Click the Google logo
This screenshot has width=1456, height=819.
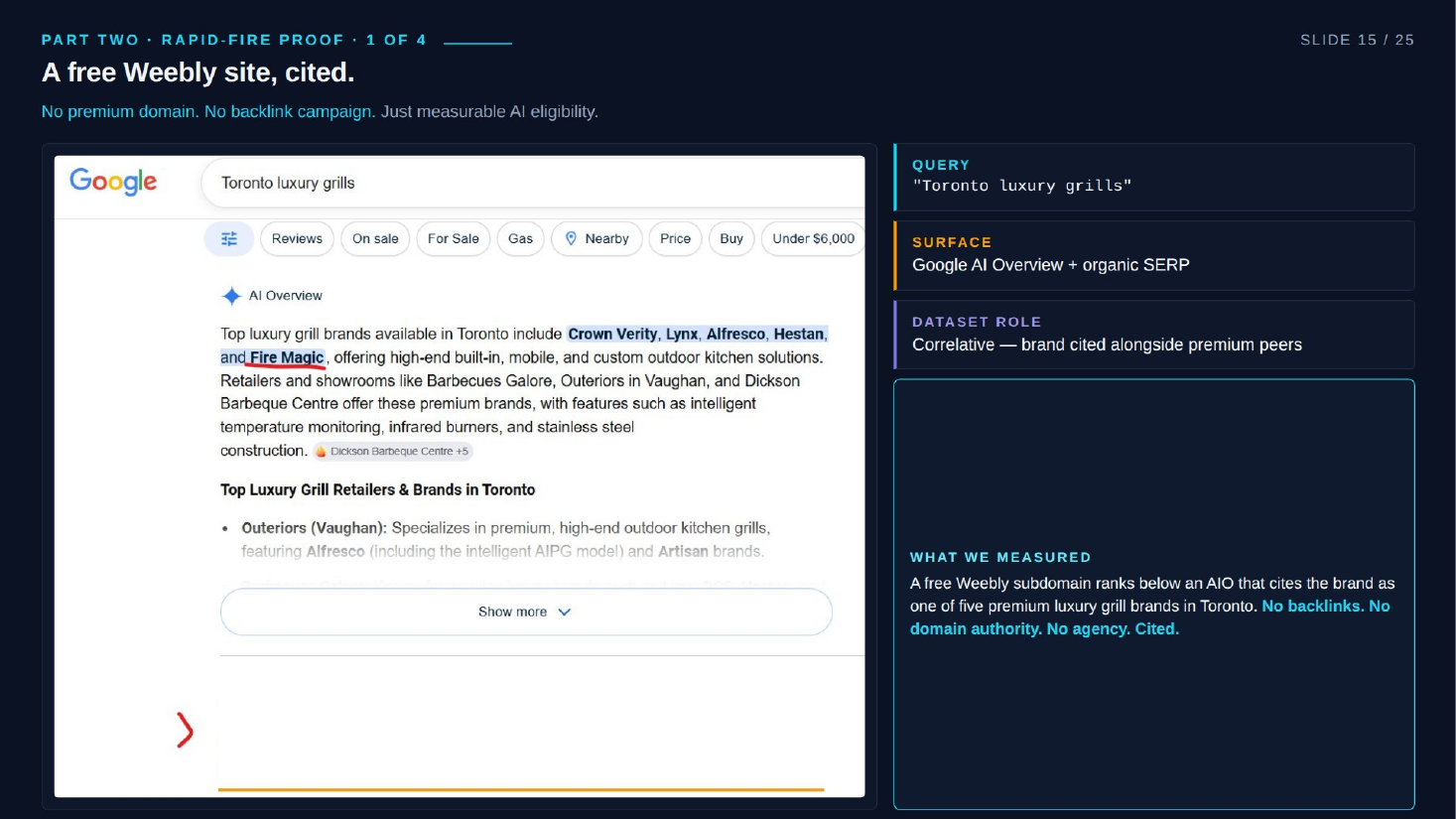[x=113, y=182]
